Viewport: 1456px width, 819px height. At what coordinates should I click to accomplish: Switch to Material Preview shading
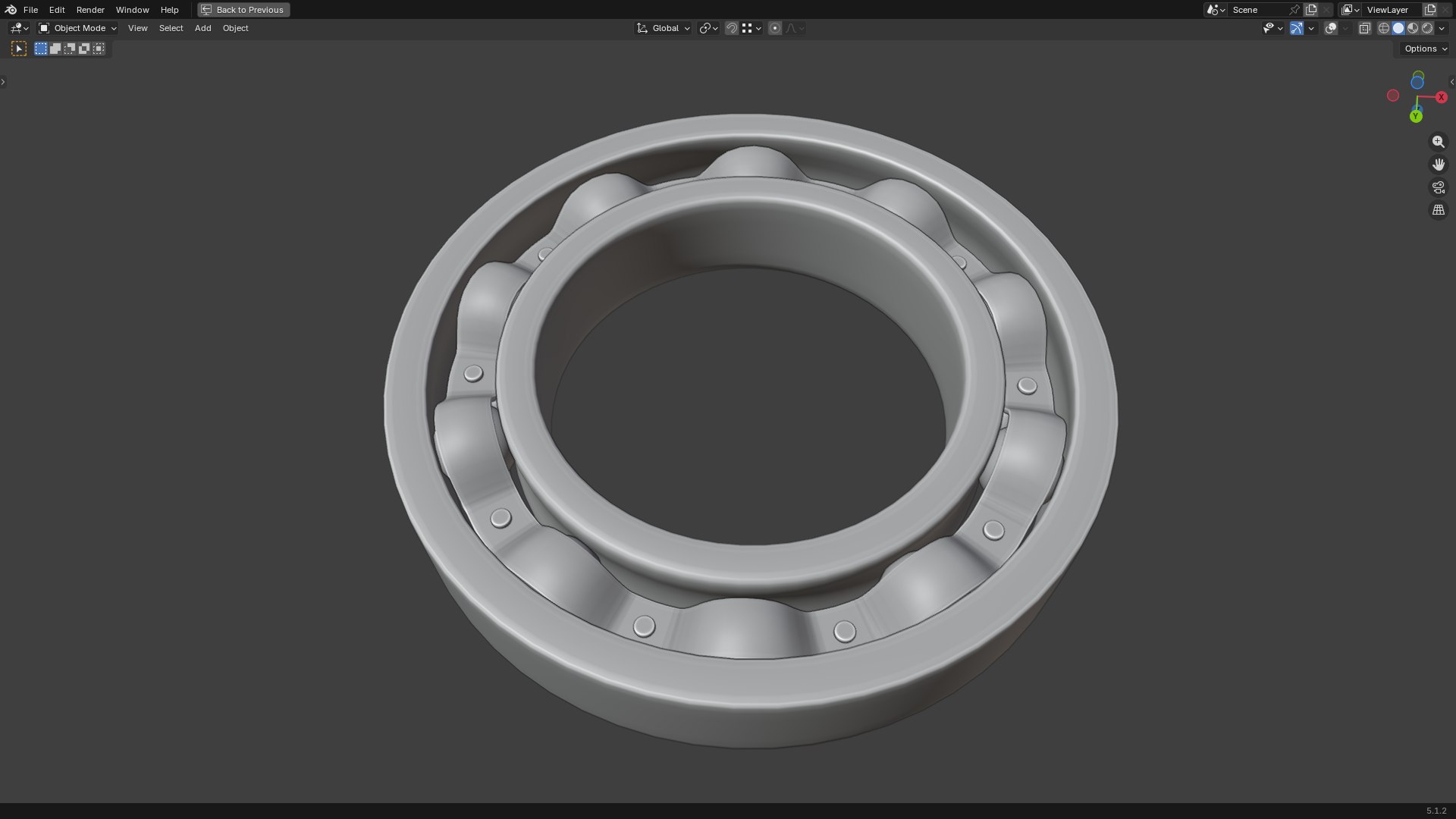coord(1413,28)
